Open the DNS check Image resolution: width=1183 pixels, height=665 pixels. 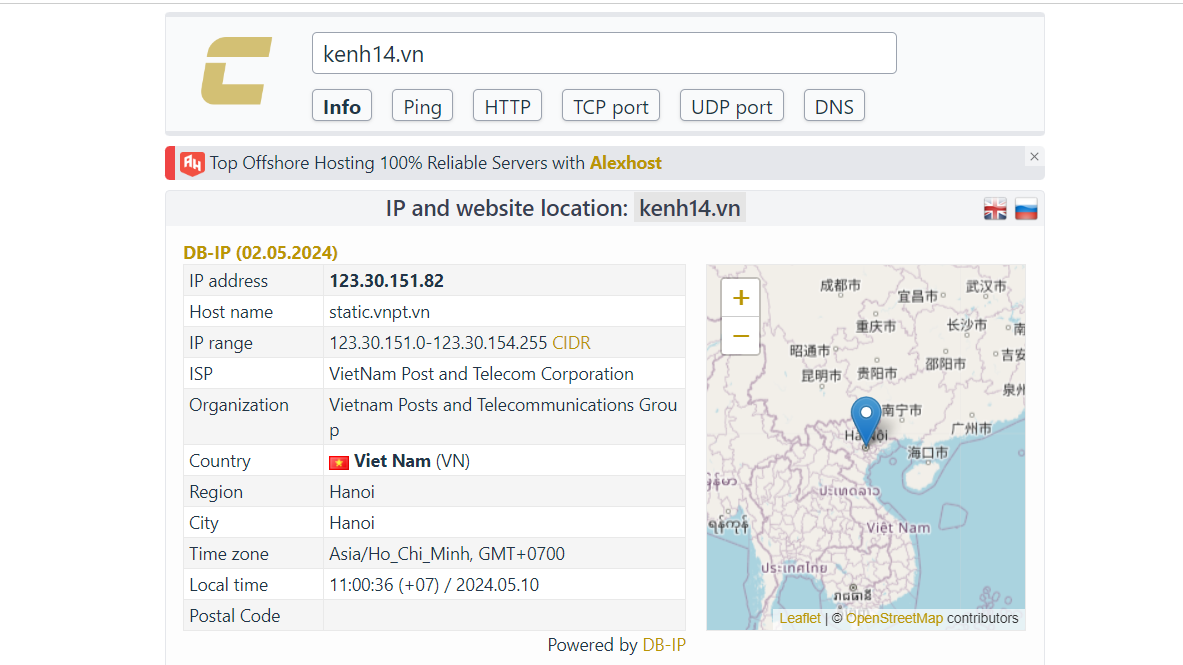point(833,105)
